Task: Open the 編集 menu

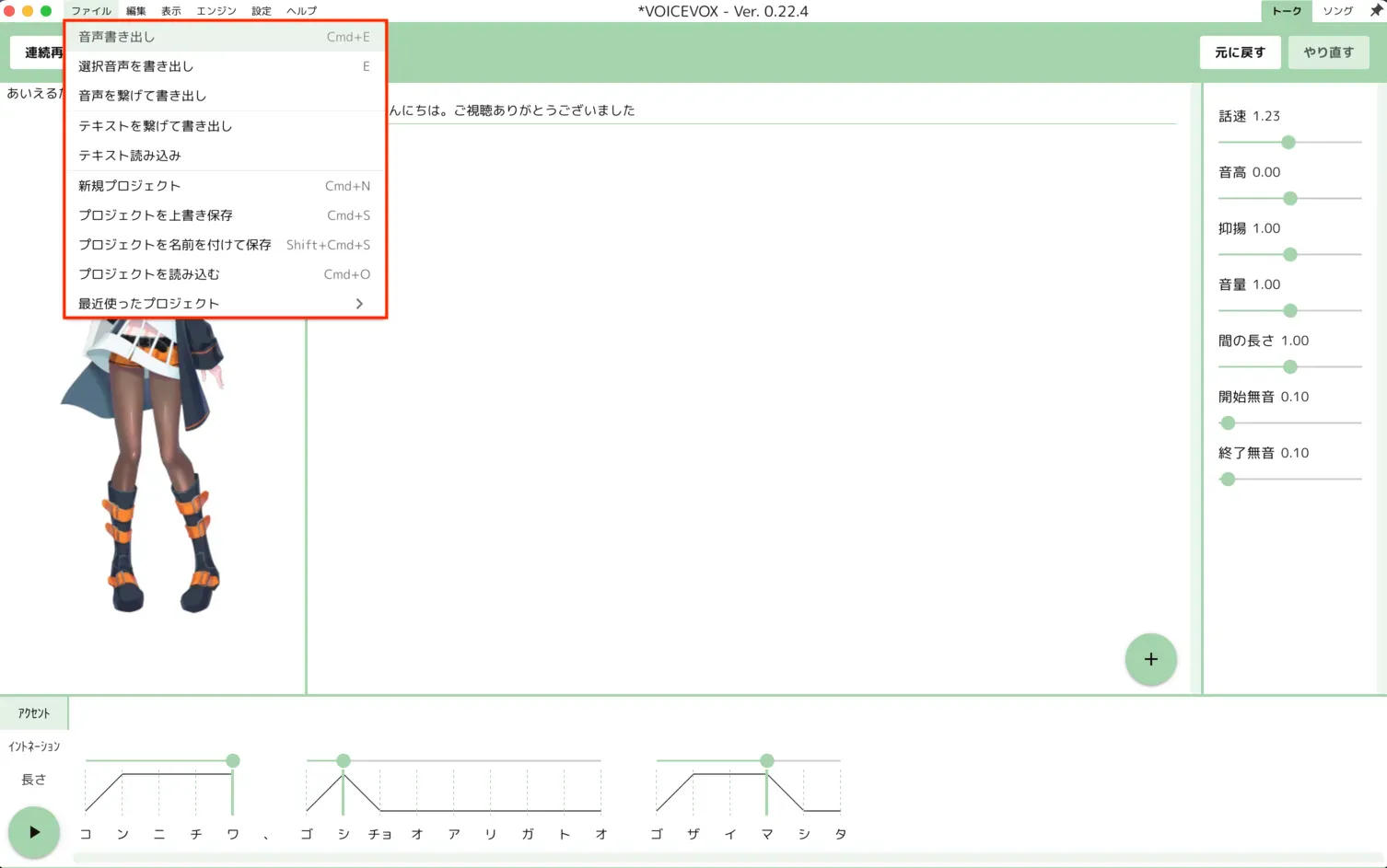Action: click(136, 11)
